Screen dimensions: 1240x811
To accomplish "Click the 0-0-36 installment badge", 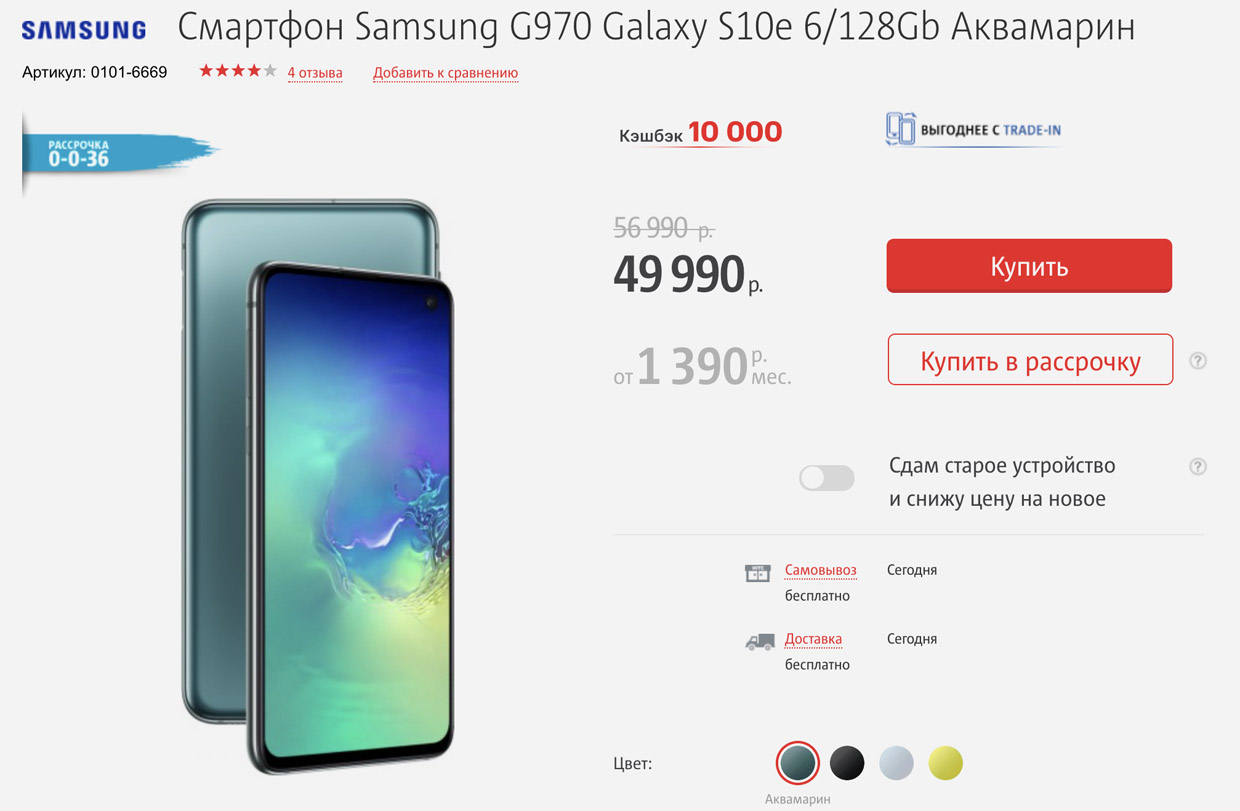I will tap(118, 153).
